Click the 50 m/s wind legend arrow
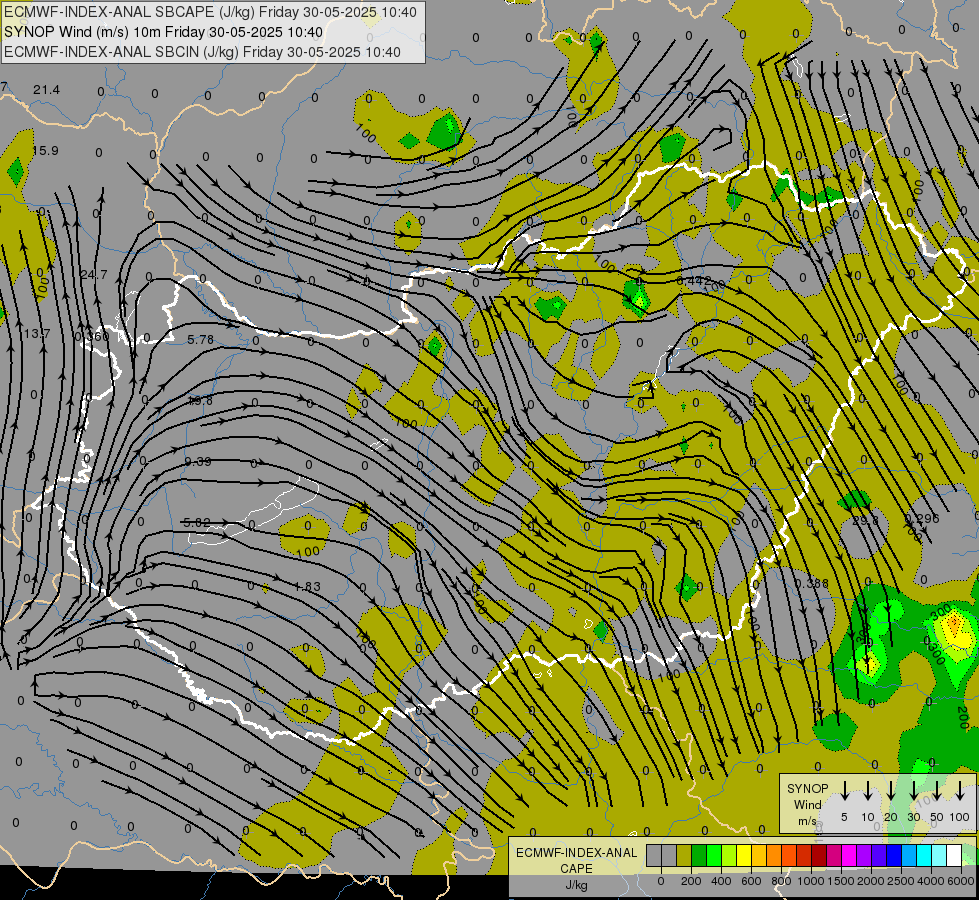The width and height of the screenshot is (979, 900). click(x=937, y=790)
